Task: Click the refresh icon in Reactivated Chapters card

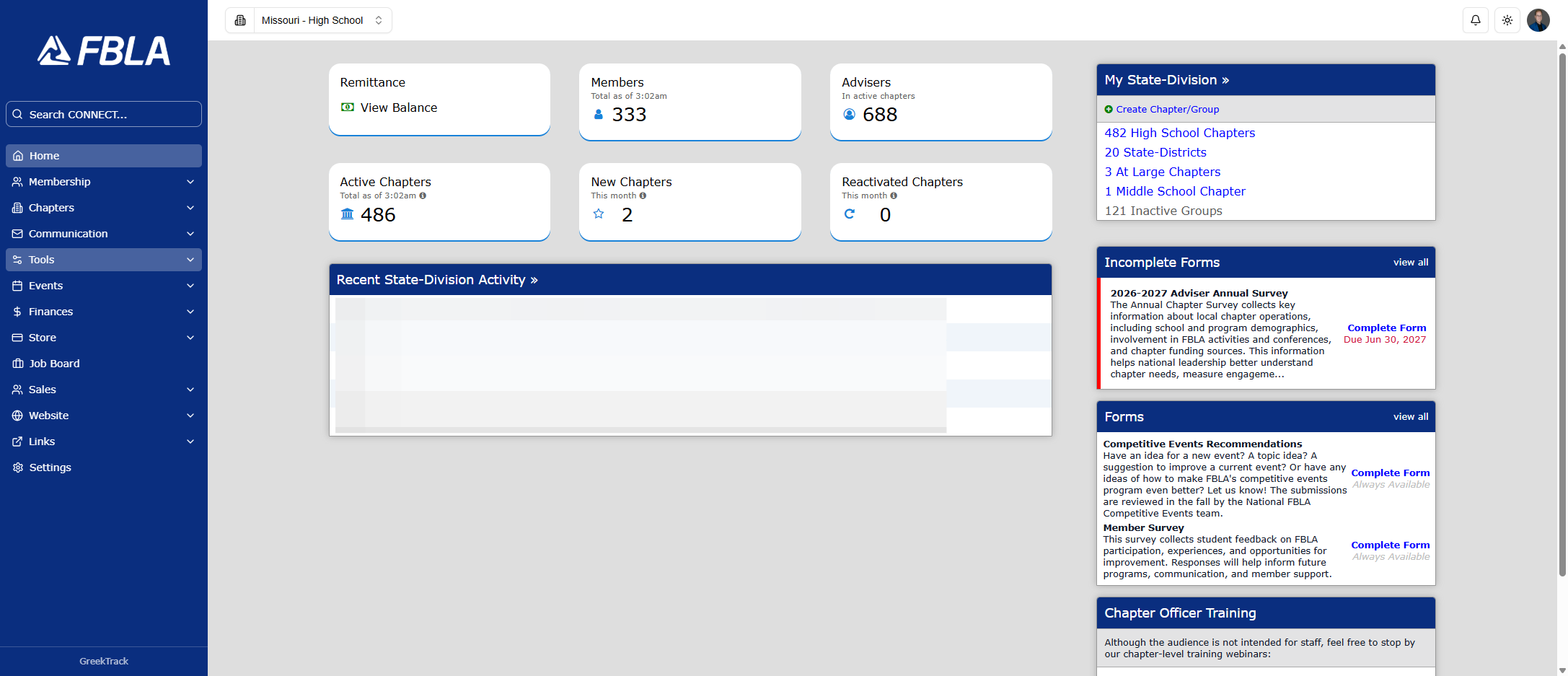Action: (x=850, y=214)
